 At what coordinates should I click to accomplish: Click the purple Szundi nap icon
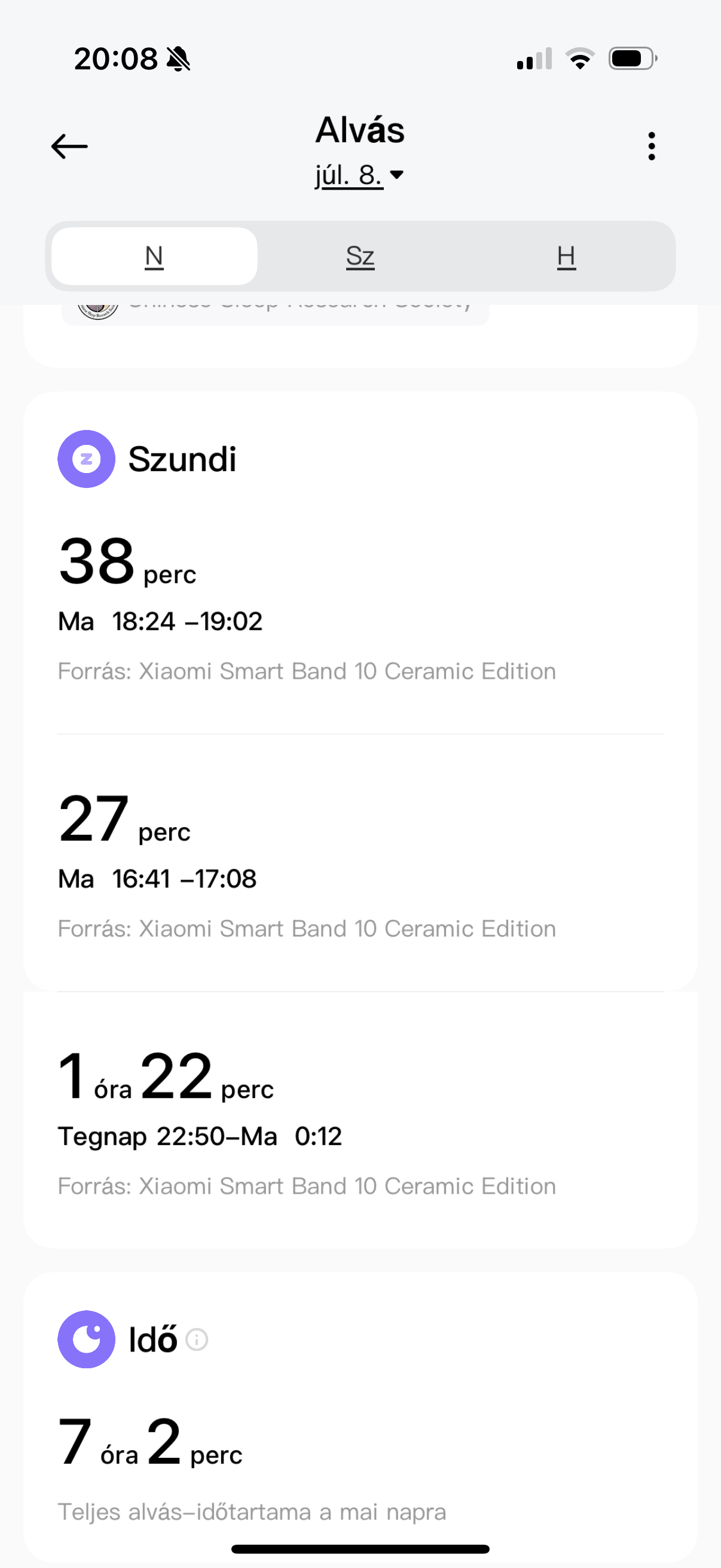click(x=87, y=459)
